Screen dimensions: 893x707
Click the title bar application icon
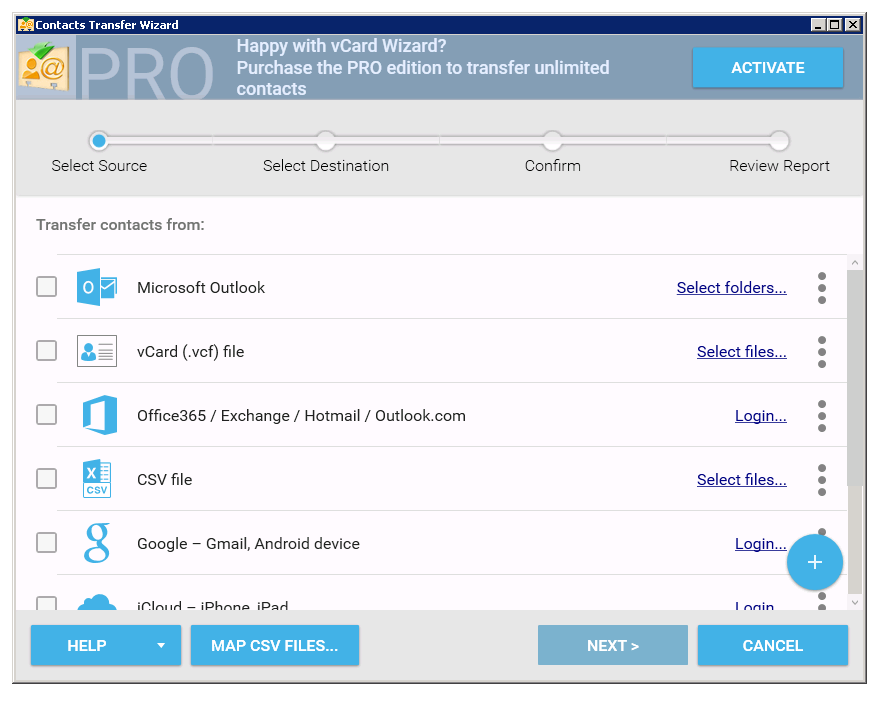pyautogui.click(x=26, y=24)
